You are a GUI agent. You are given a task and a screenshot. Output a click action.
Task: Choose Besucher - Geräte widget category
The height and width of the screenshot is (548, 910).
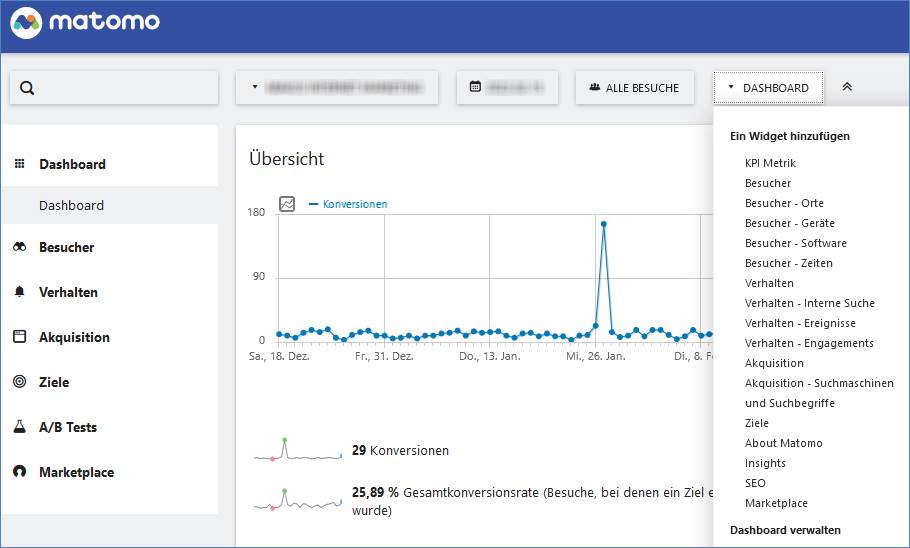pos(789,223)
